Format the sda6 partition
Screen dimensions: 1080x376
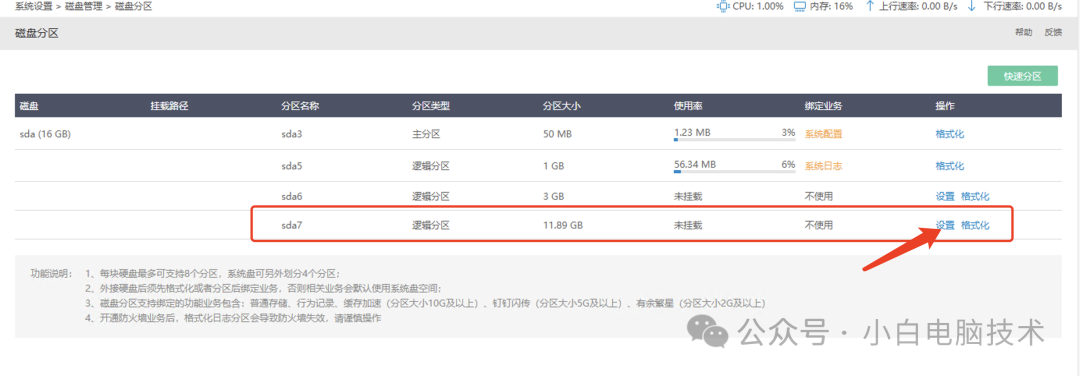tap(975, 196)
